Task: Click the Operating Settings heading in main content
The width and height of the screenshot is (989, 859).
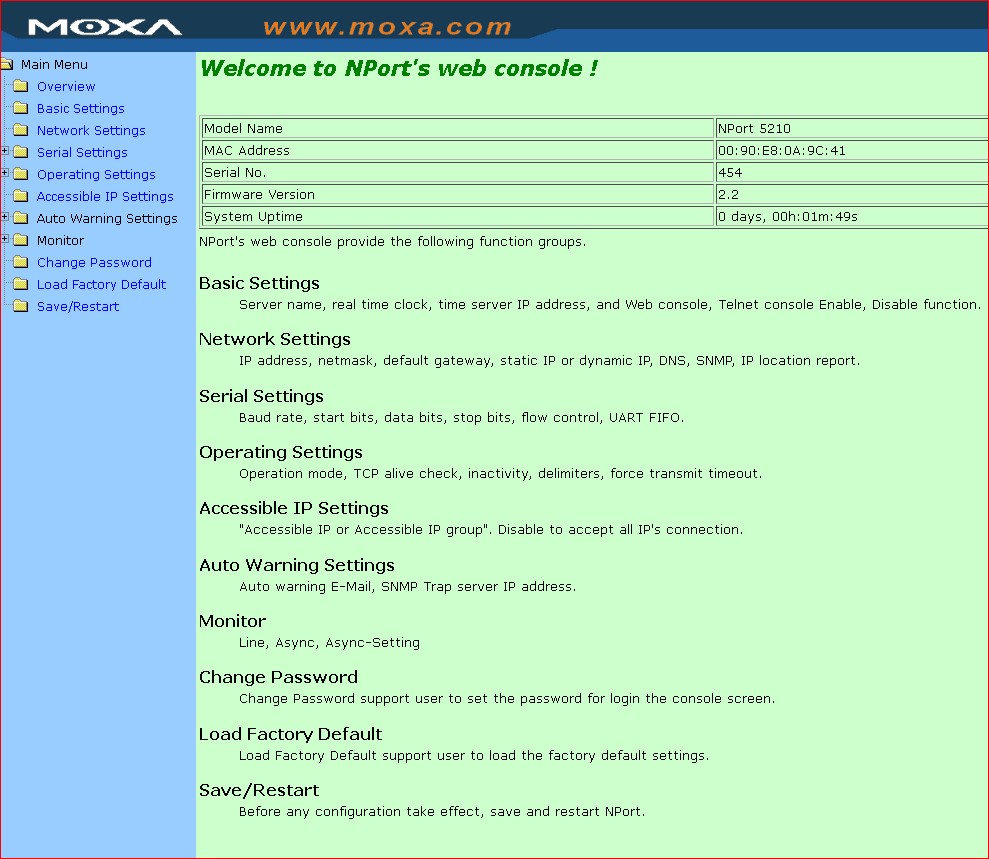Action: click(281, 452)
